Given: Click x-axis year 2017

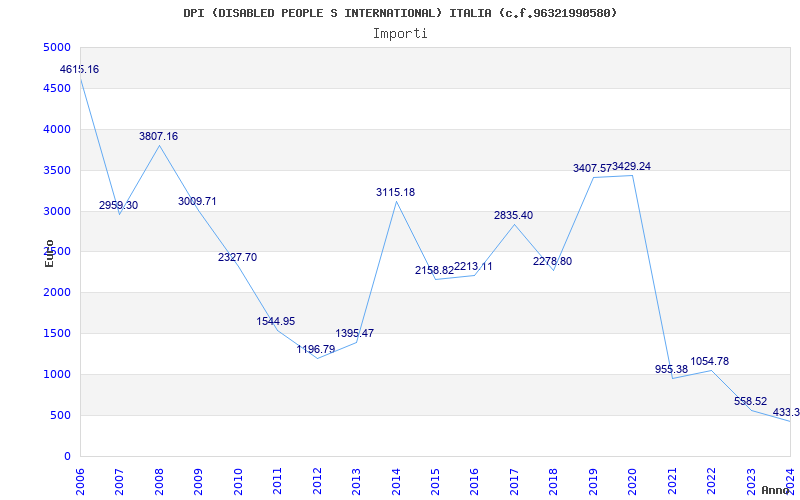Looking at the screenshot, I should click(x=514, y=480).
